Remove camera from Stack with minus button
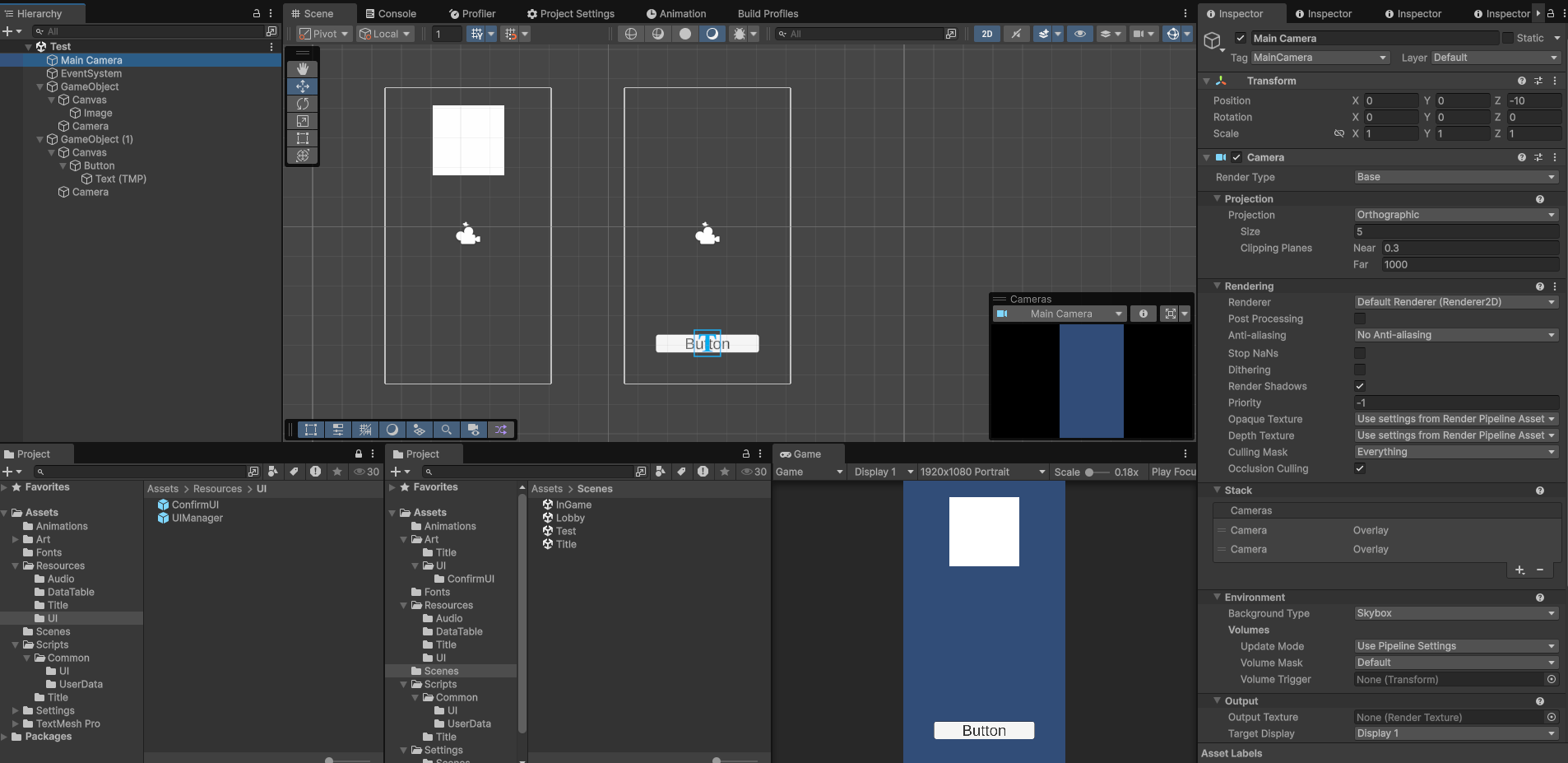Viewport: 1568px width, 763px height. [x=1540, y=570]
